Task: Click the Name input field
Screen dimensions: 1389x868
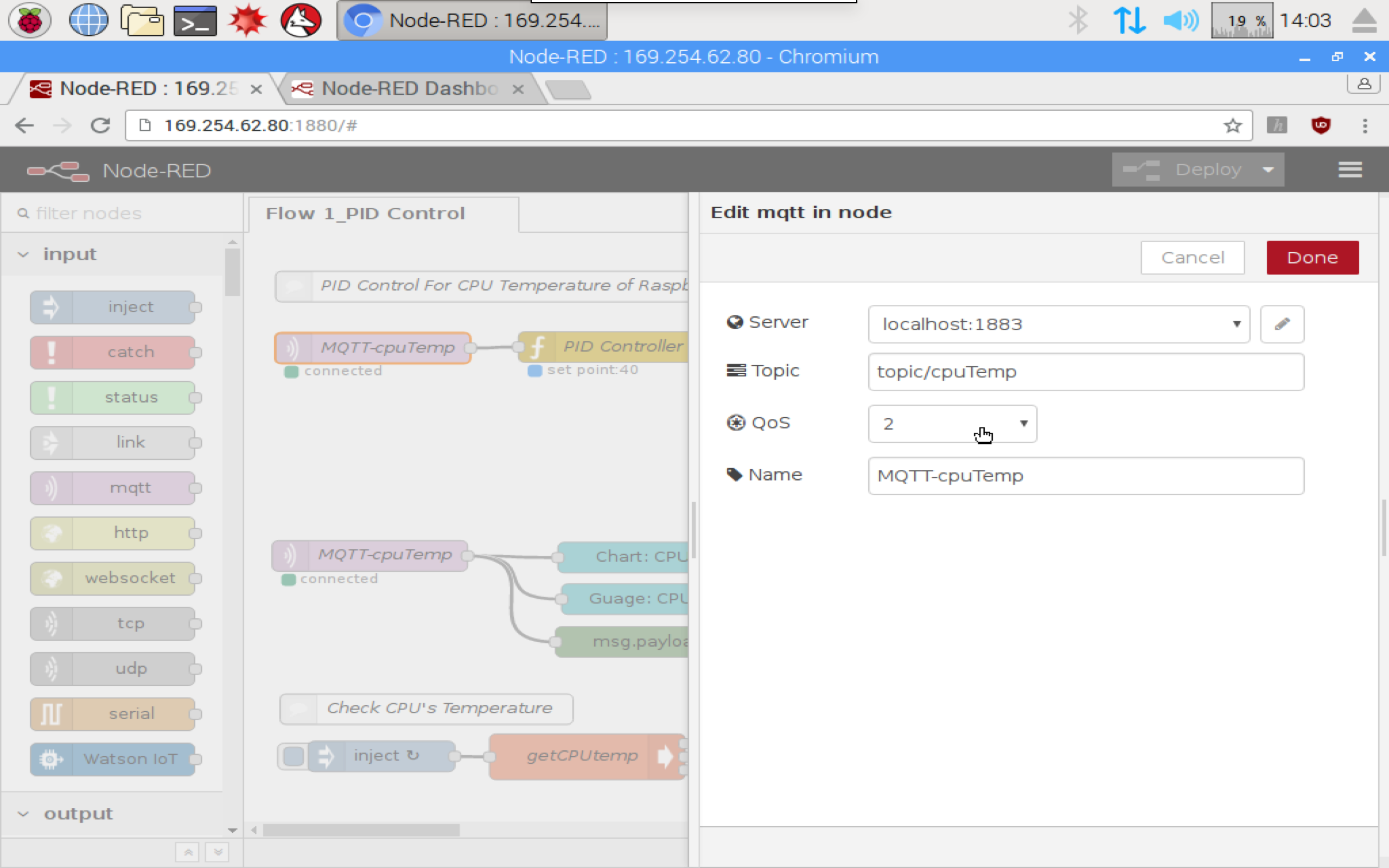Action: (1086, 476)
